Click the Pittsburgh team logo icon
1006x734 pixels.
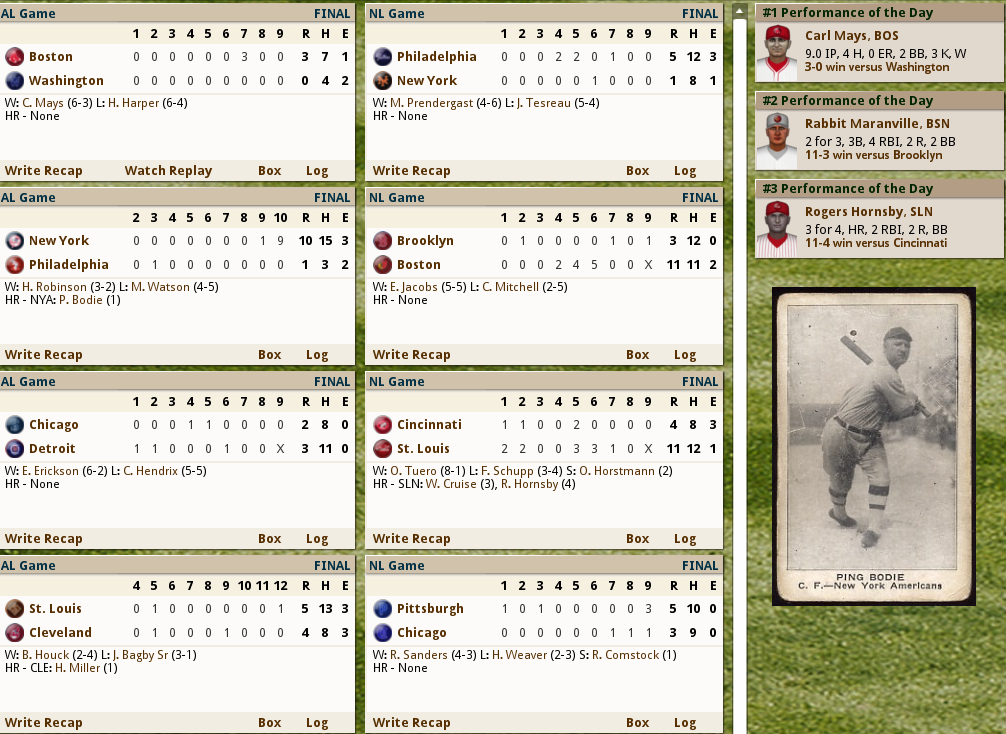382,608
